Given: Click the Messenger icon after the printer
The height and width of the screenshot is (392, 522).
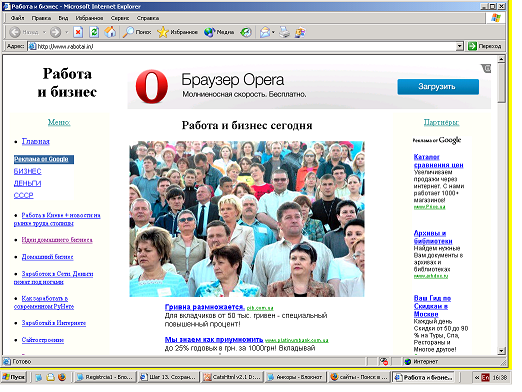Looking at the screenshot, I should pos(300,32).
